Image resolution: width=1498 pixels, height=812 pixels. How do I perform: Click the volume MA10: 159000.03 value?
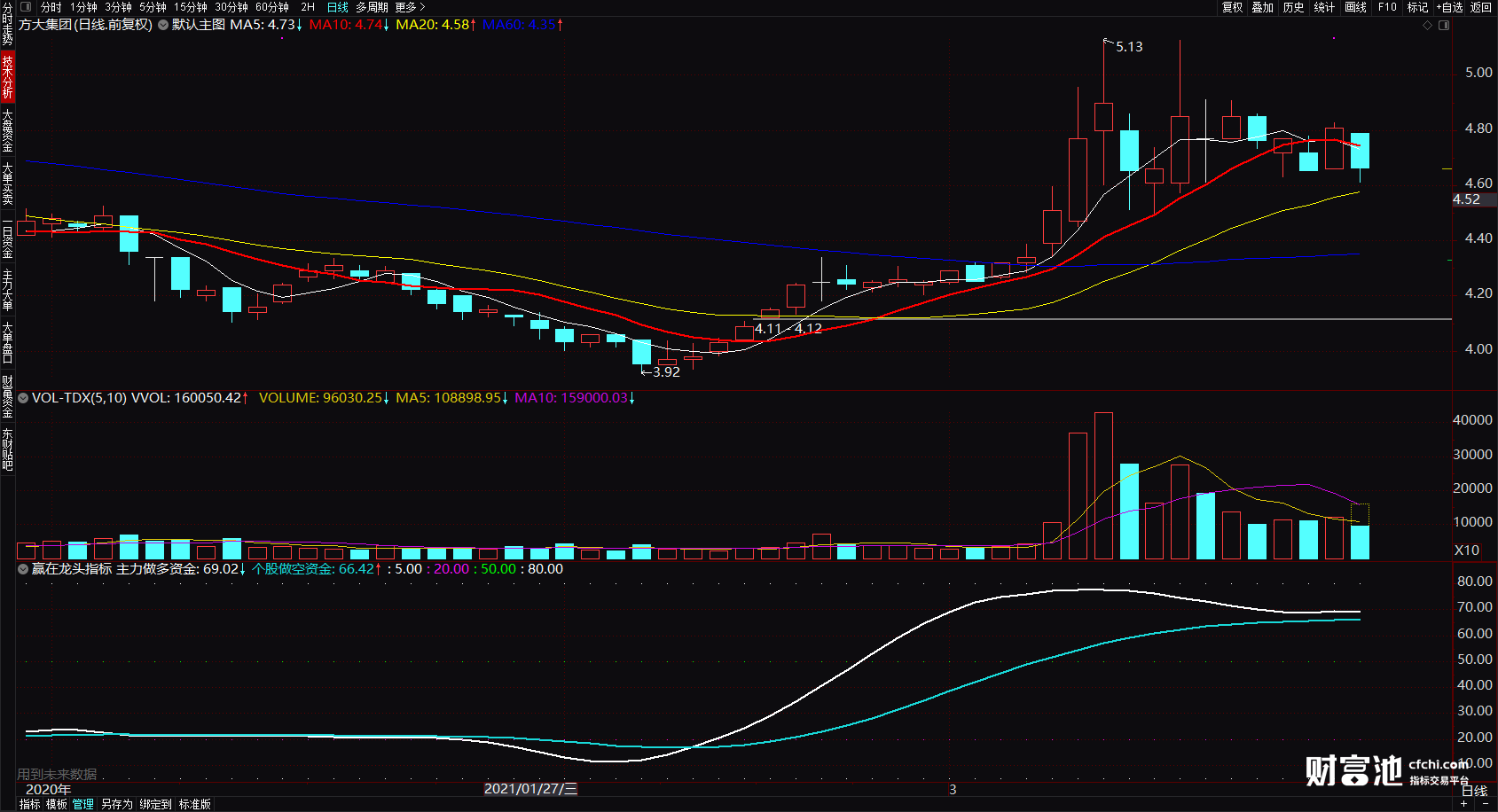[x=575, y=398]
